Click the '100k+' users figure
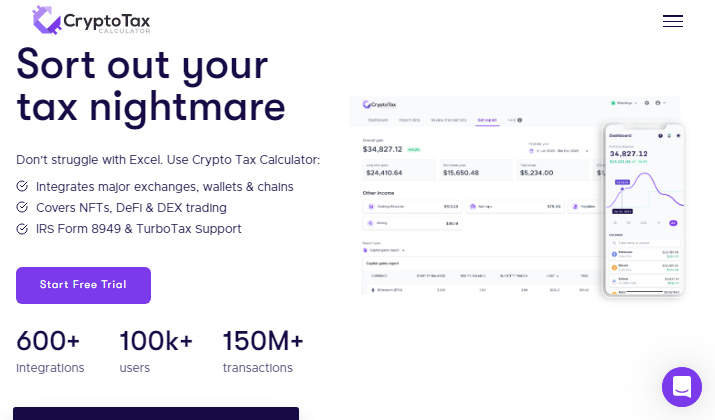 (x=156, y=341)
